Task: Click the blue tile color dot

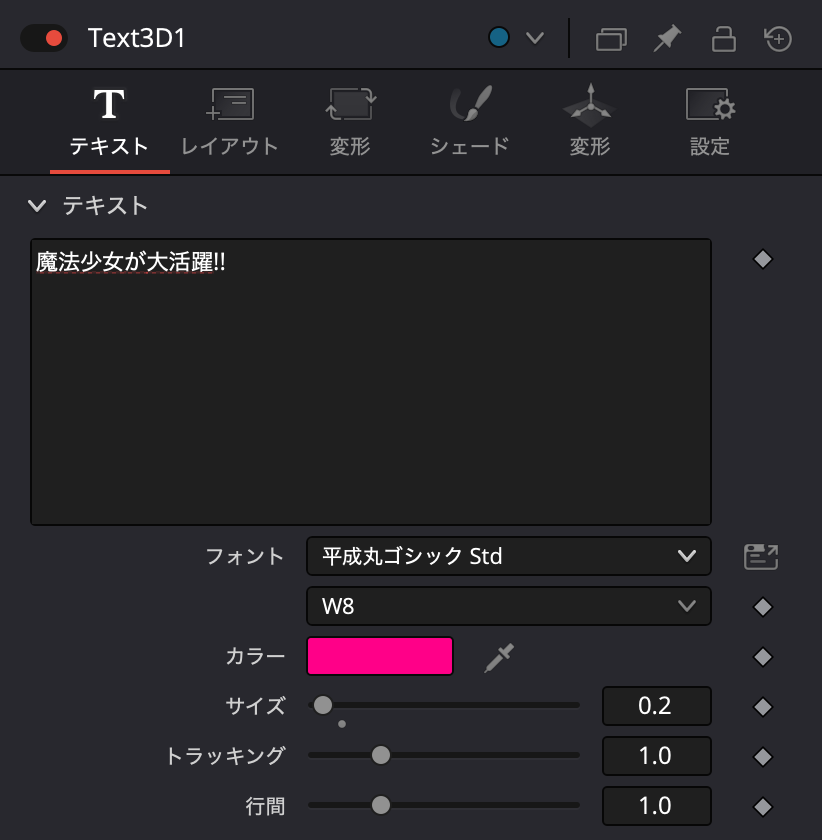Action: (498, 38)
